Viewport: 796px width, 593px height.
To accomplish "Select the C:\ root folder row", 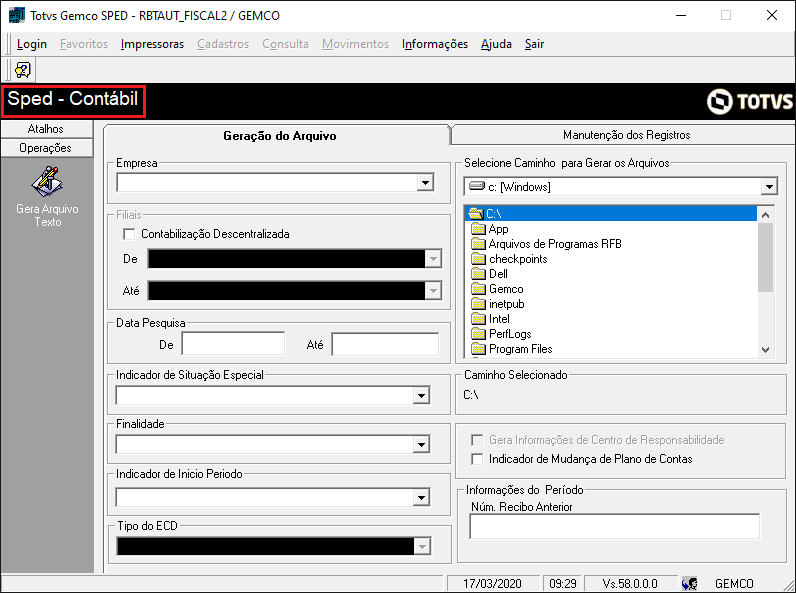I will [x=611, y=214].
